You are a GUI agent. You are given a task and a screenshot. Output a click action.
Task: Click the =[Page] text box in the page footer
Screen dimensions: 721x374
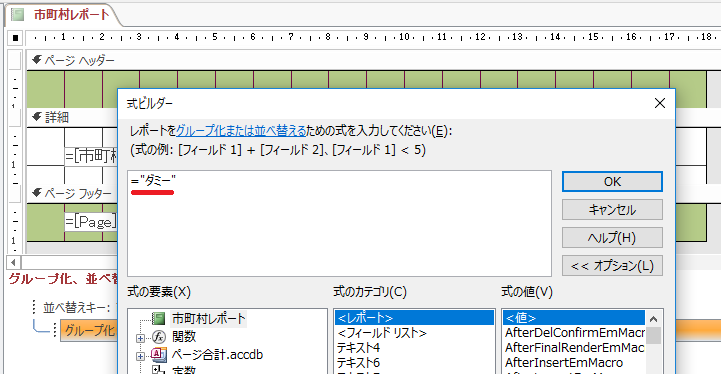[x=91, y=222]
